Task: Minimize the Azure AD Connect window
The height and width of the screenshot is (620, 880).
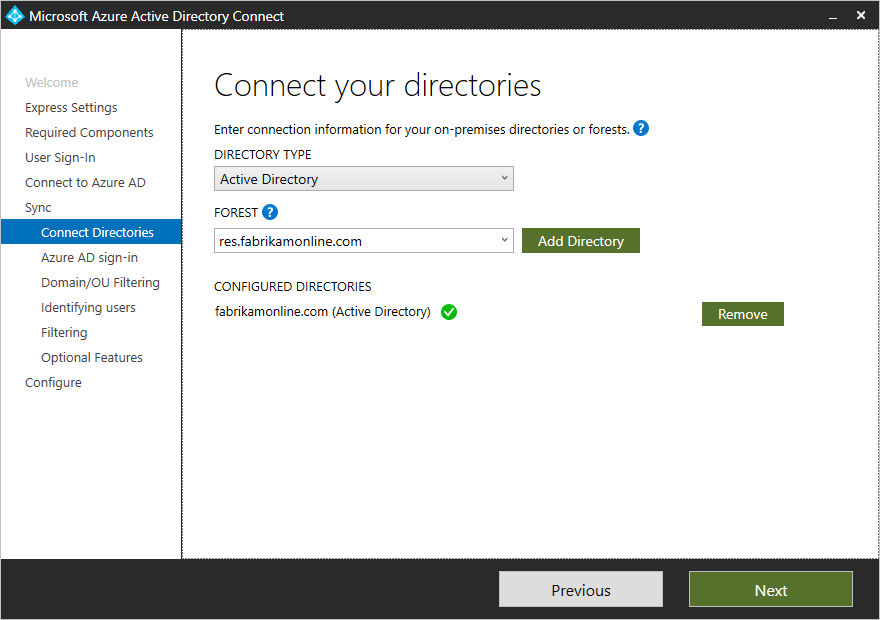Action: click(832, 16)
